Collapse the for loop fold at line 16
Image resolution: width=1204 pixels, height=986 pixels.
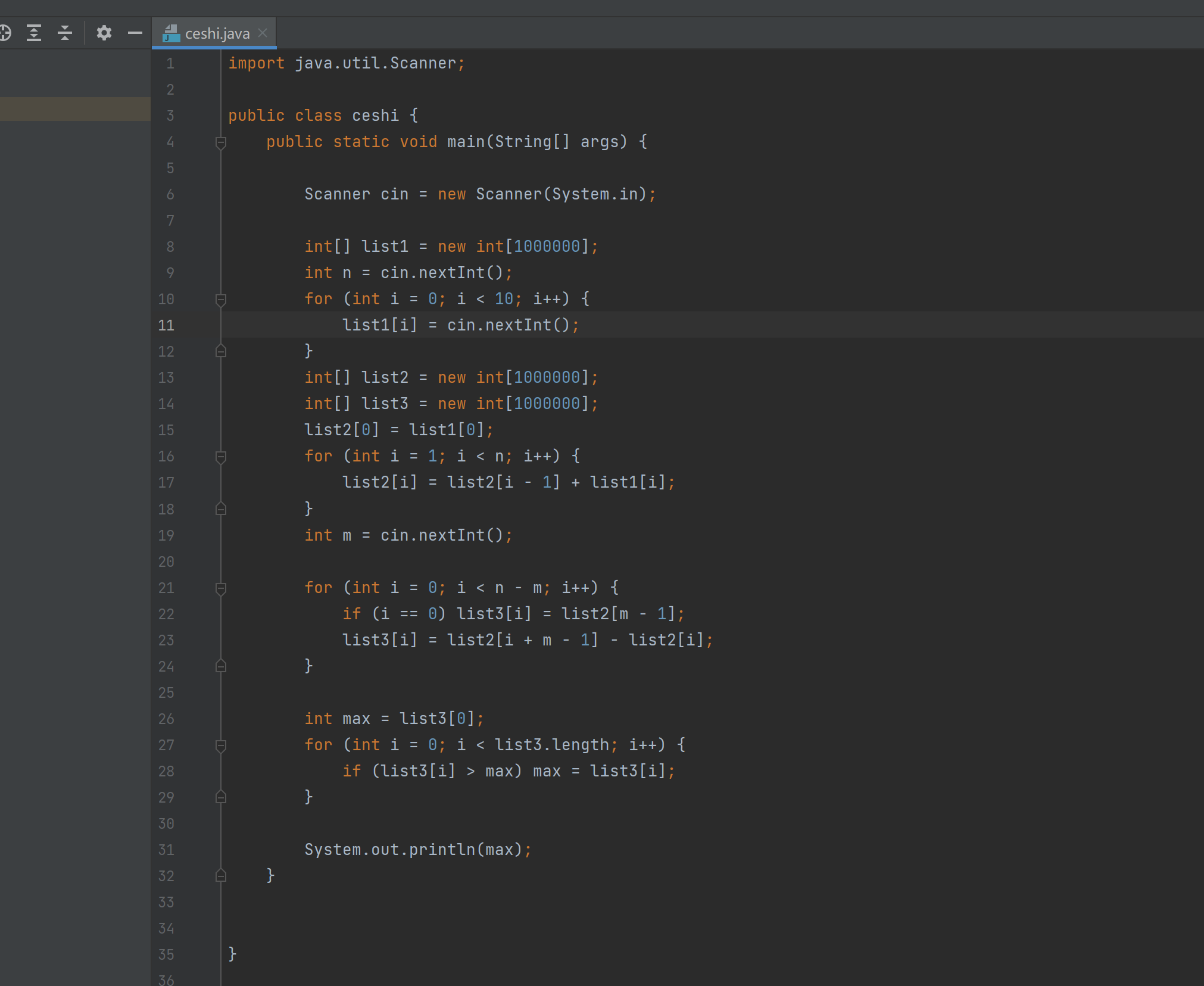[x=221, y=457]
